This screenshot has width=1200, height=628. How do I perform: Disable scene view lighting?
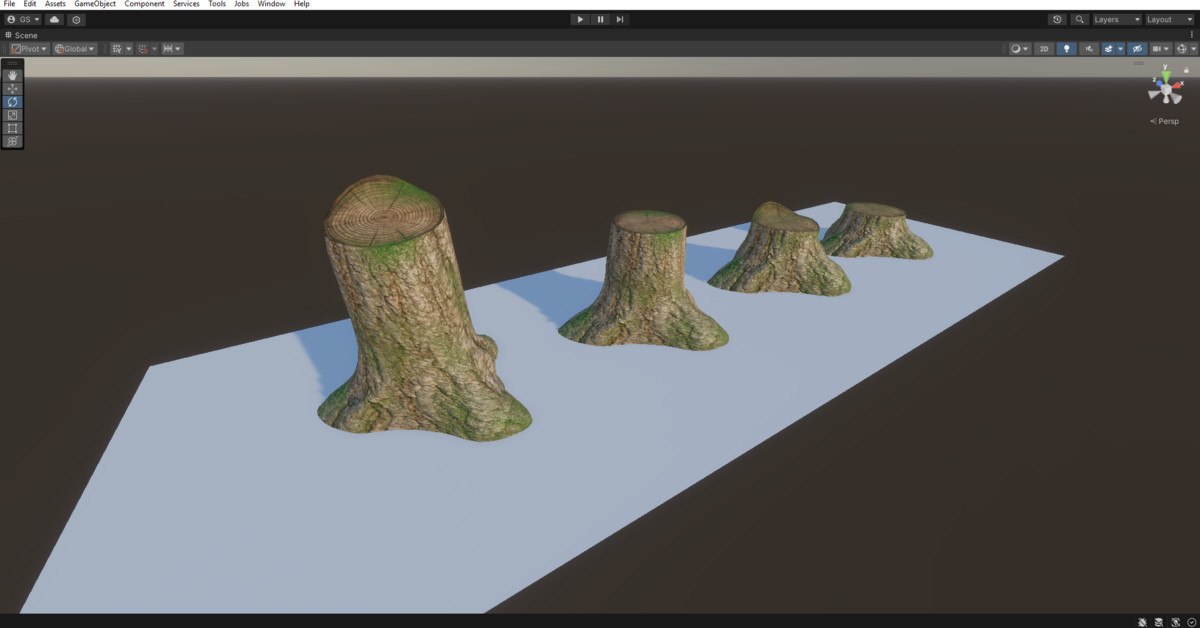point(1066,48)
